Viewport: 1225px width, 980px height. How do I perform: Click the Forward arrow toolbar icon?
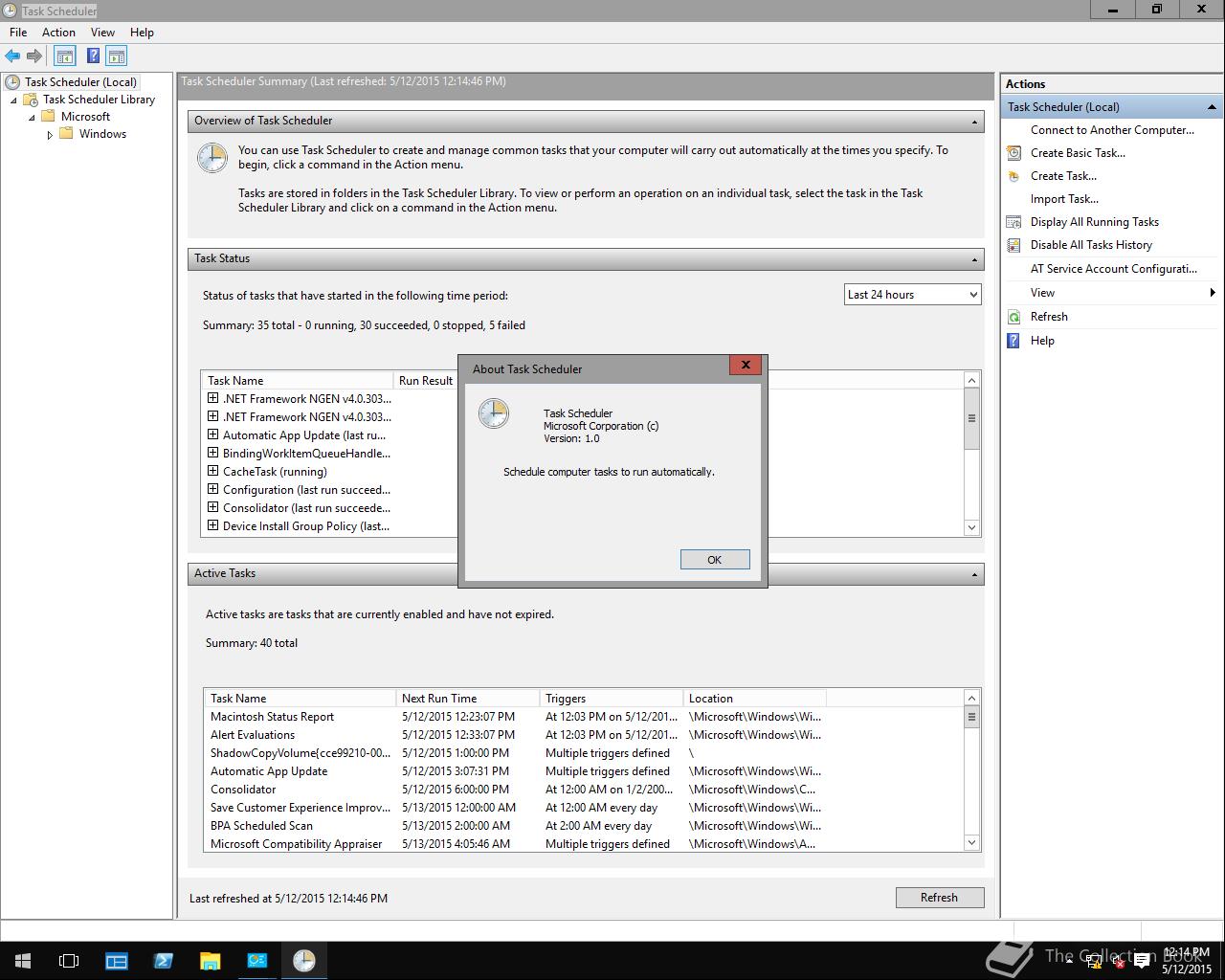click(x=34, y=56)
